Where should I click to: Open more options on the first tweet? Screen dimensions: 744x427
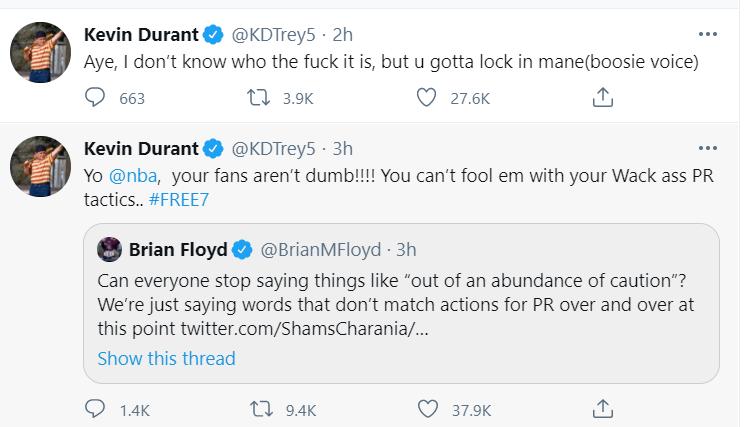708,34
